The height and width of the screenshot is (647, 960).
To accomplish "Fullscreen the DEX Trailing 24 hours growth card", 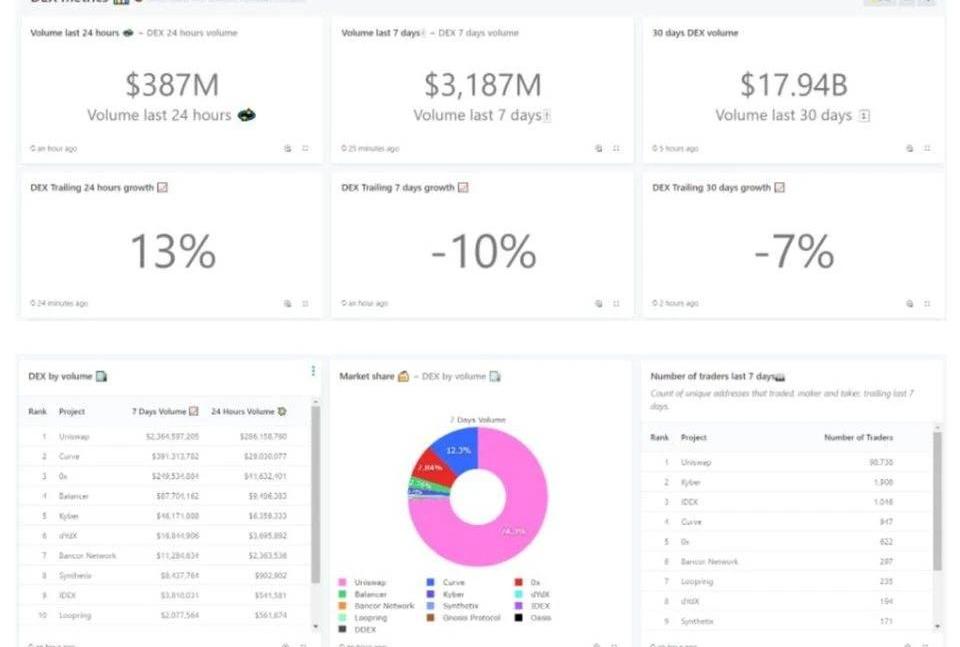I will tap(305, 303).
